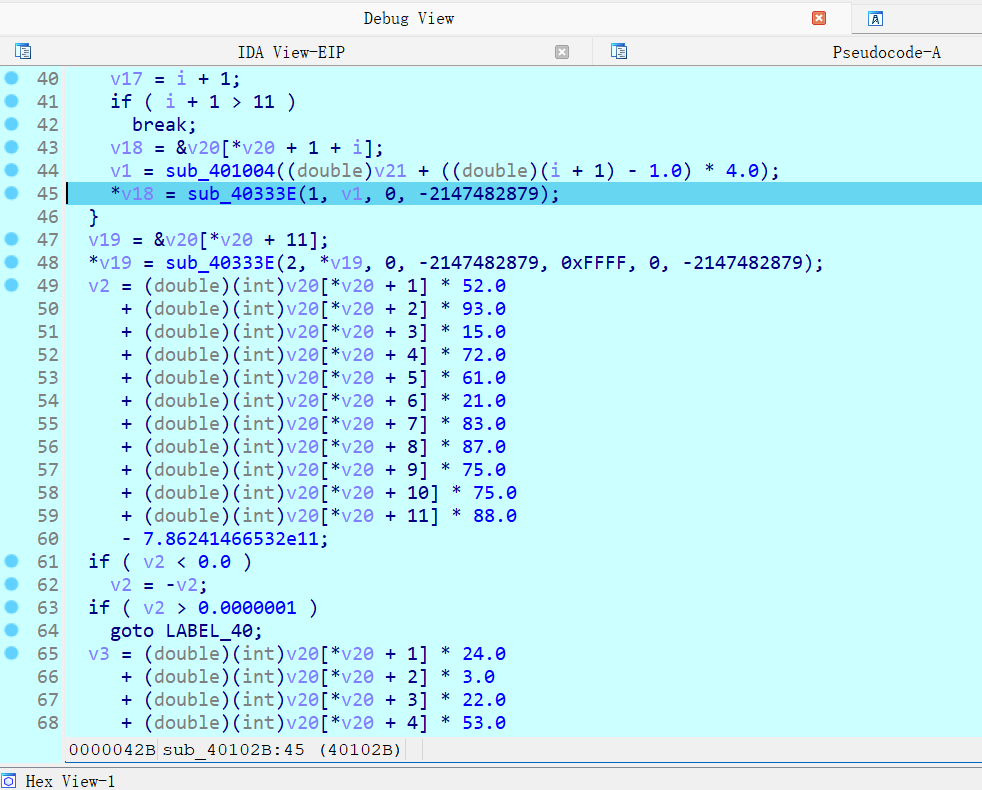Viewport: 982px width, 790px height.
Task: Click the breakpoint dot beside line 49
Action: (10, 285)
